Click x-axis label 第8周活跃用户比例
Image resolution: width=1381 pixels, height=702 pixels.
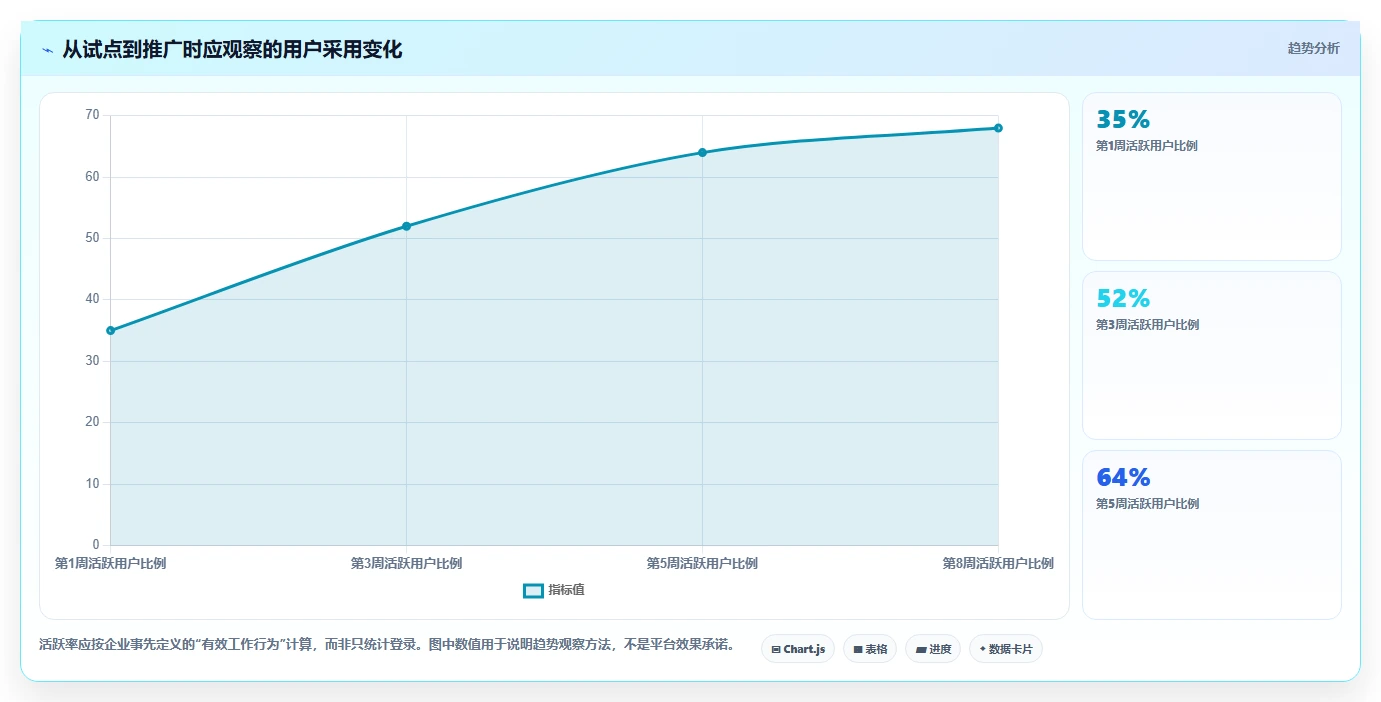tap(998, 564)
